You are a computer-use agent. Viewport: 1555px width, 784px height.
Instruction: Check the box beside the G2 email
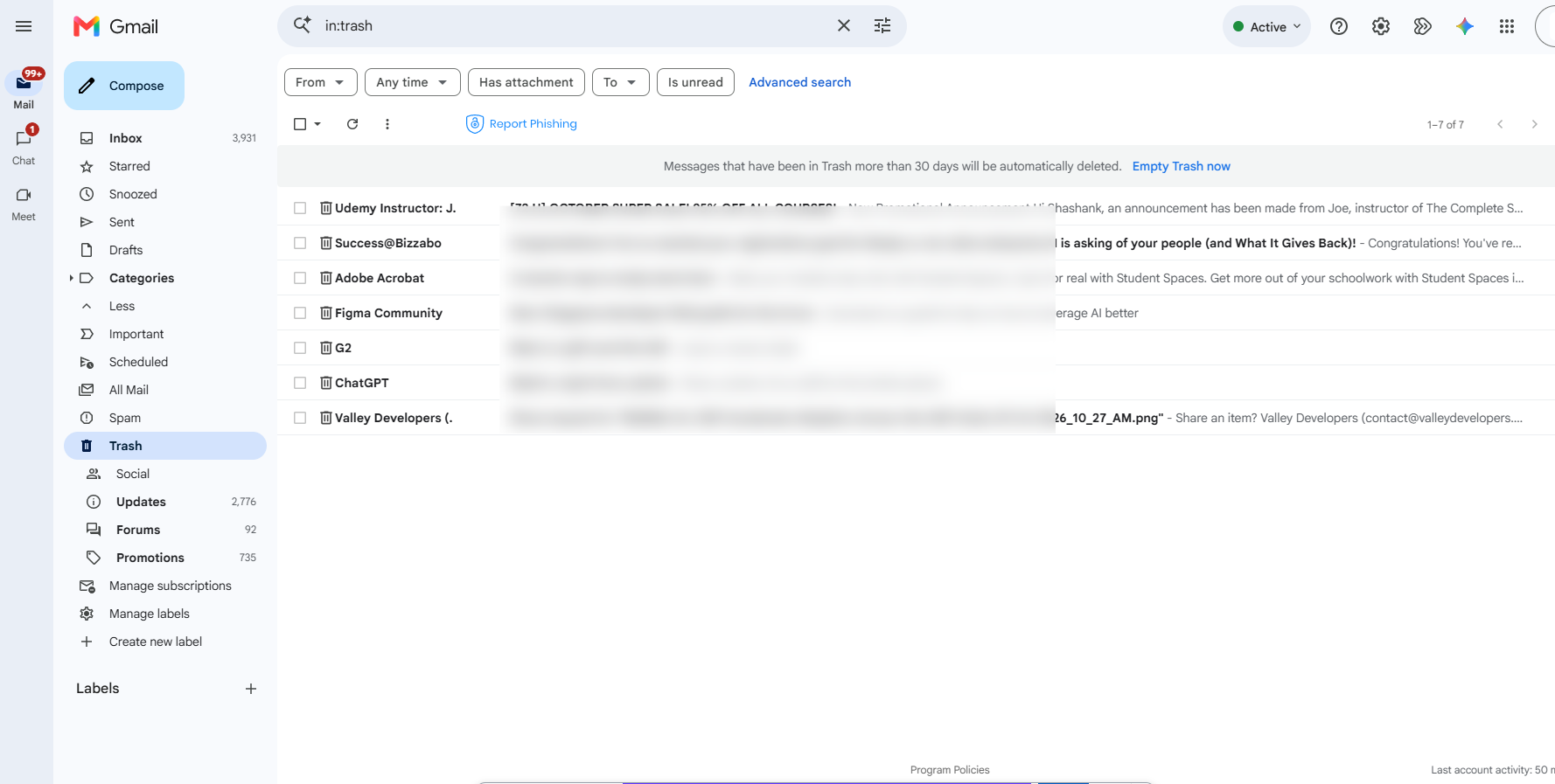coord(300,348)
